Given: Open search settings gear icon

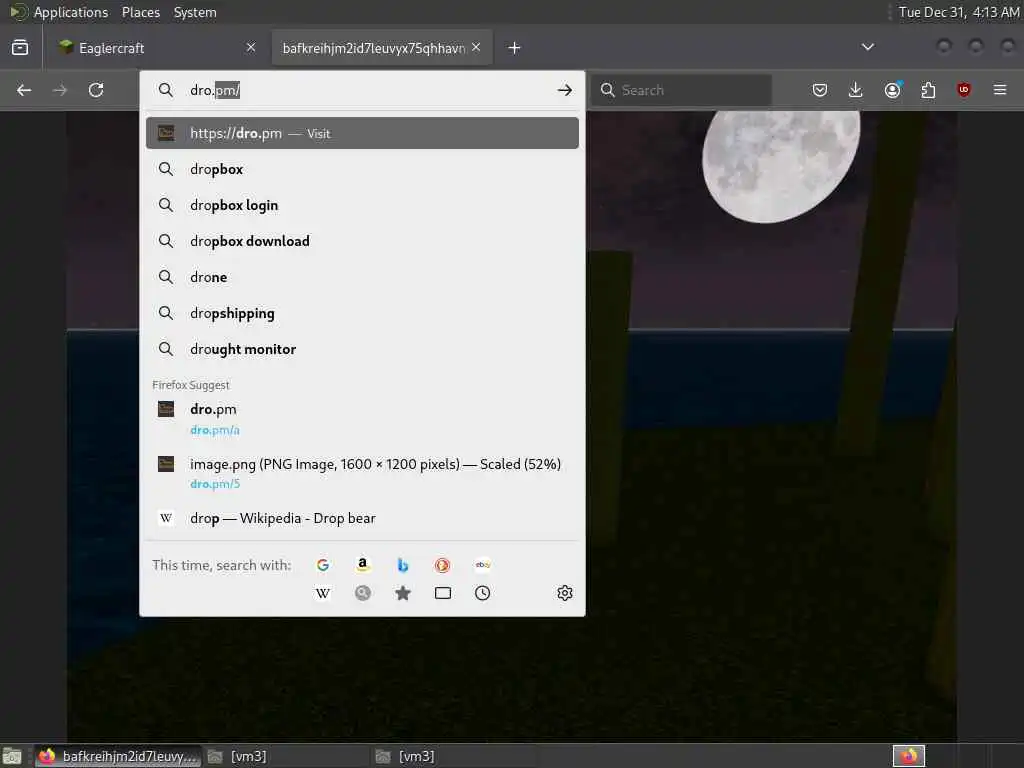Looking at the screenshot, I should coord(565,593).
